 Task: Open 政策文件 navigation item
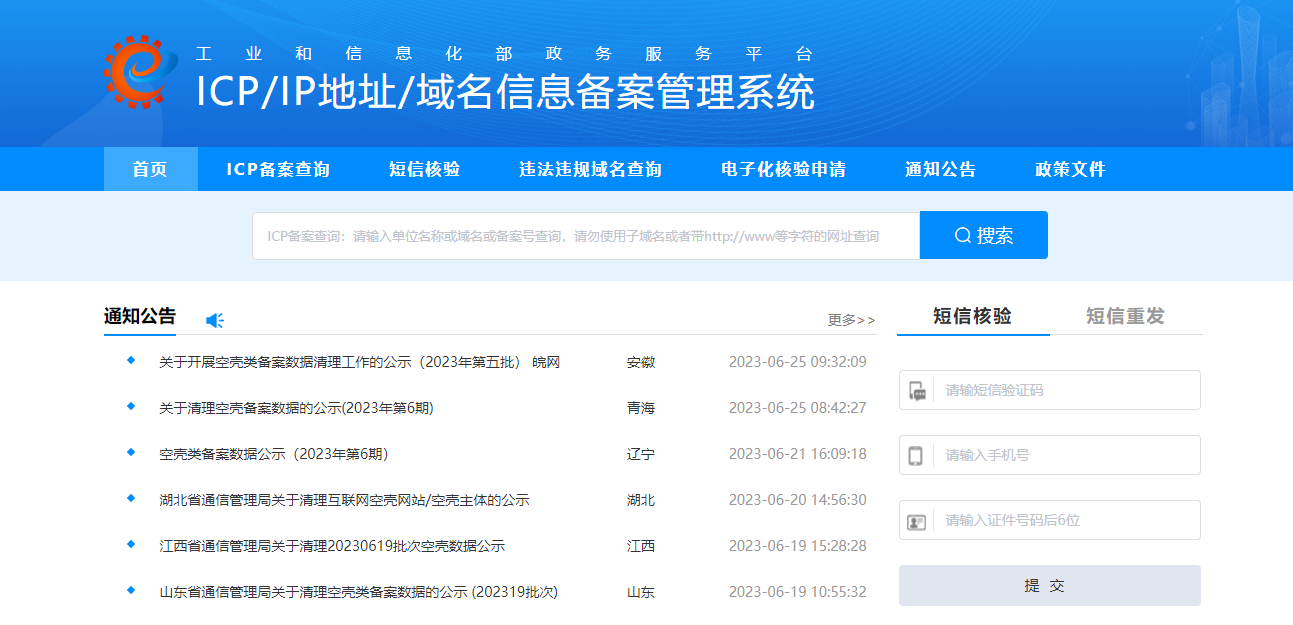click(1070, 169)
